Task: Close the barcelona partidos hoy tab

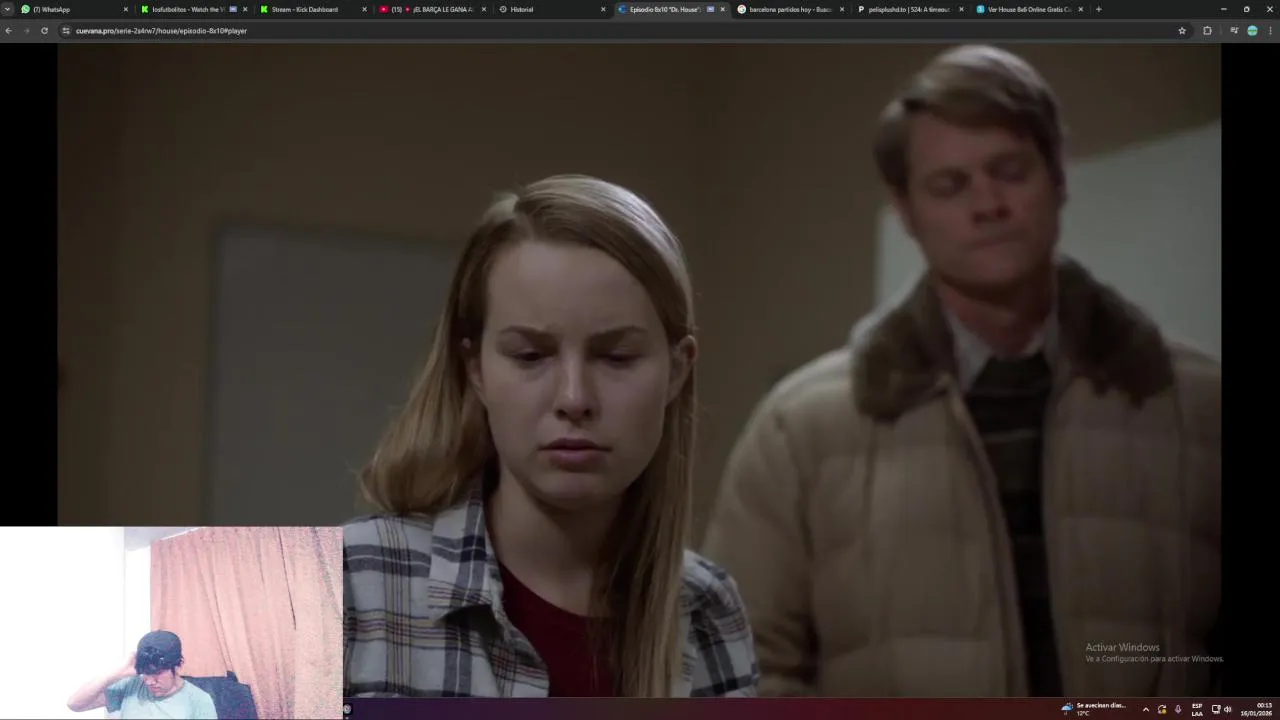Action: click(842, 9)
